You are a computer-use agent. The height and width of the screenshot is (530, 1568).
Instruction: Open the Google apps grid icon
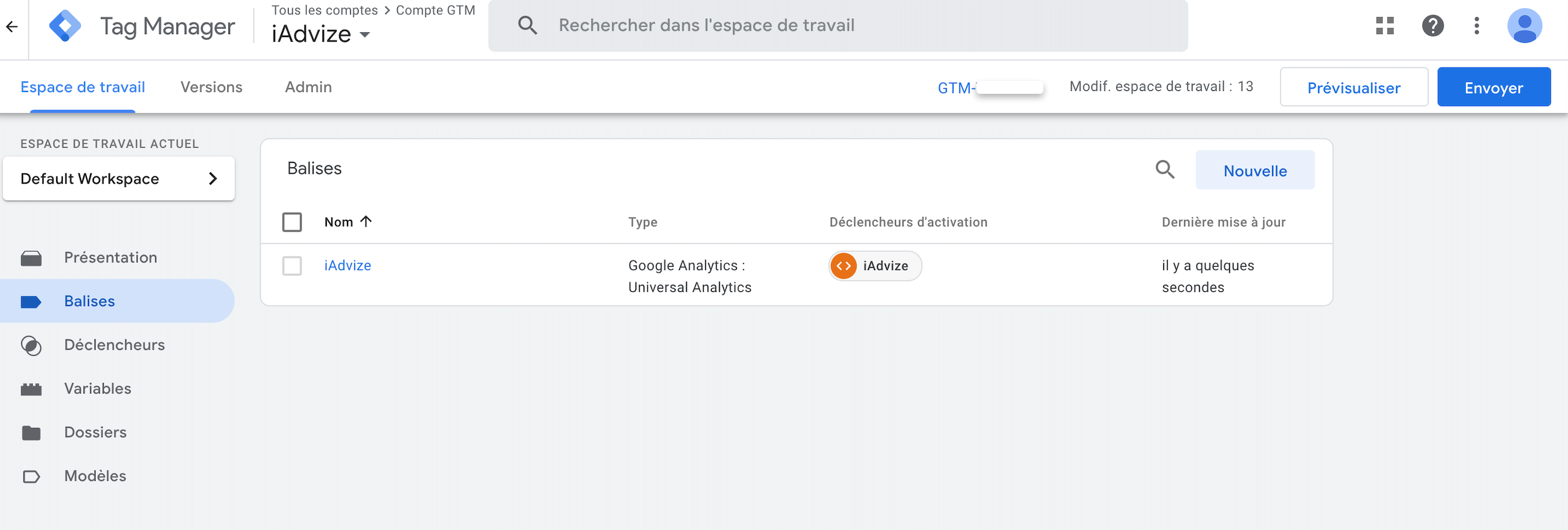pos(1385,26)
